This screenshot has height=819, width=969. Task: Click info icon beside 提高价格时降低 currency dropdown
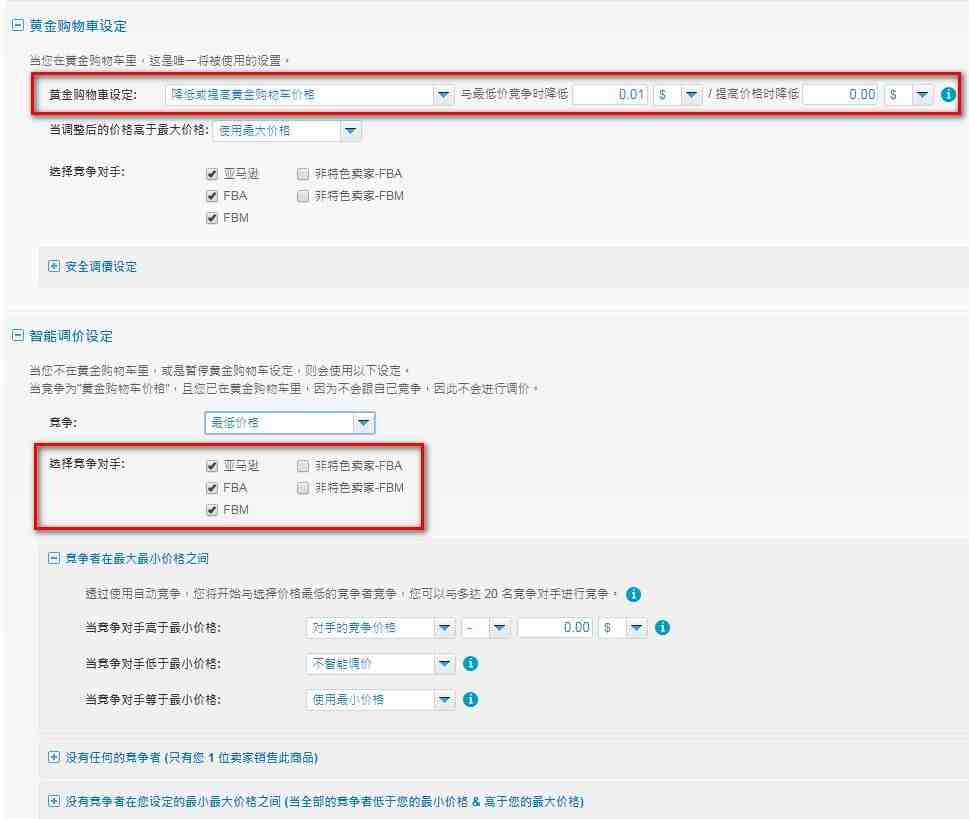[948, 95]
